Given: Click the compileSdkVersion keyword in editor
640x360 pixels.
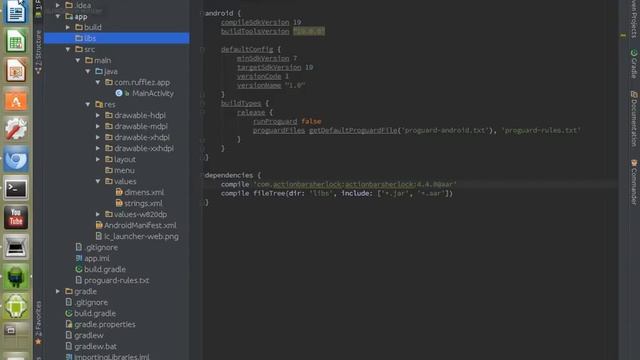Looking at the screenshot, I should pyautogui.click(x=255, y=22).
